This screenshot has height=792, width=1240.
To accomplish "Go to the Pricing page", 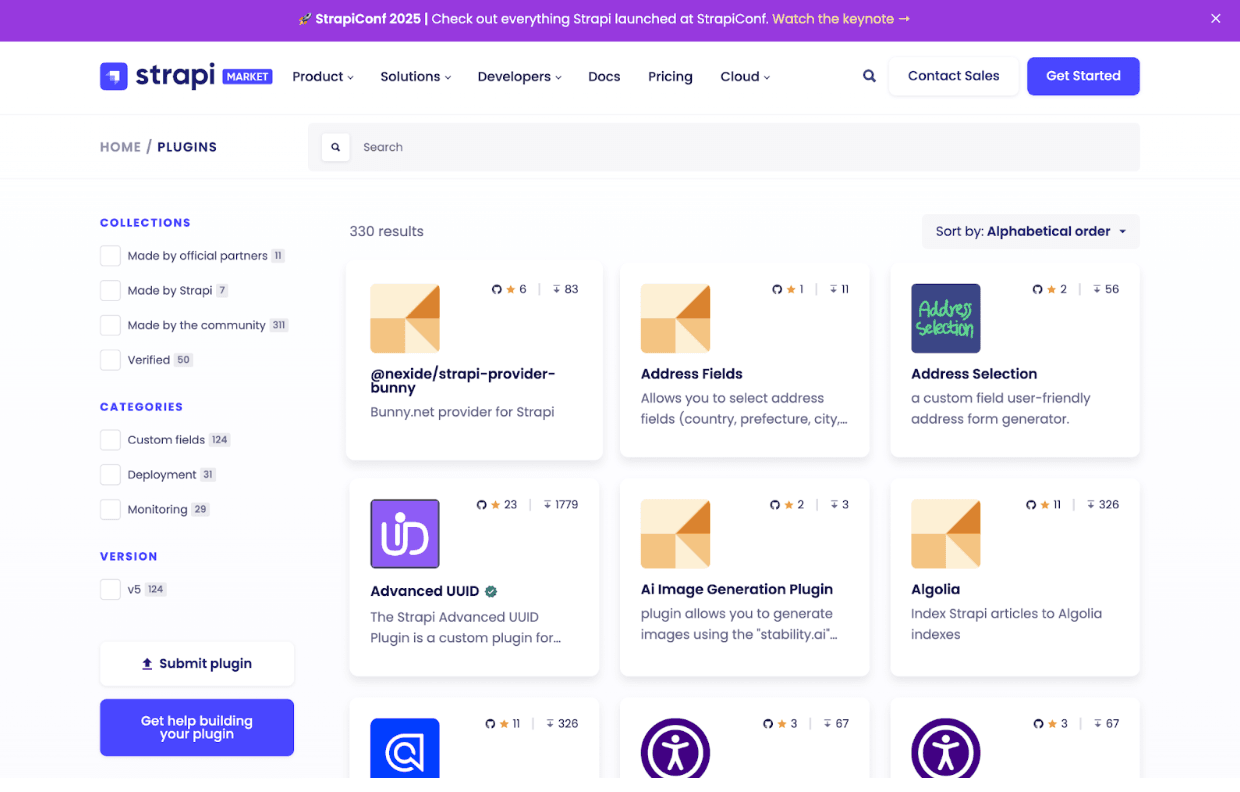I will pyautogui.click(x=670, y=77).
